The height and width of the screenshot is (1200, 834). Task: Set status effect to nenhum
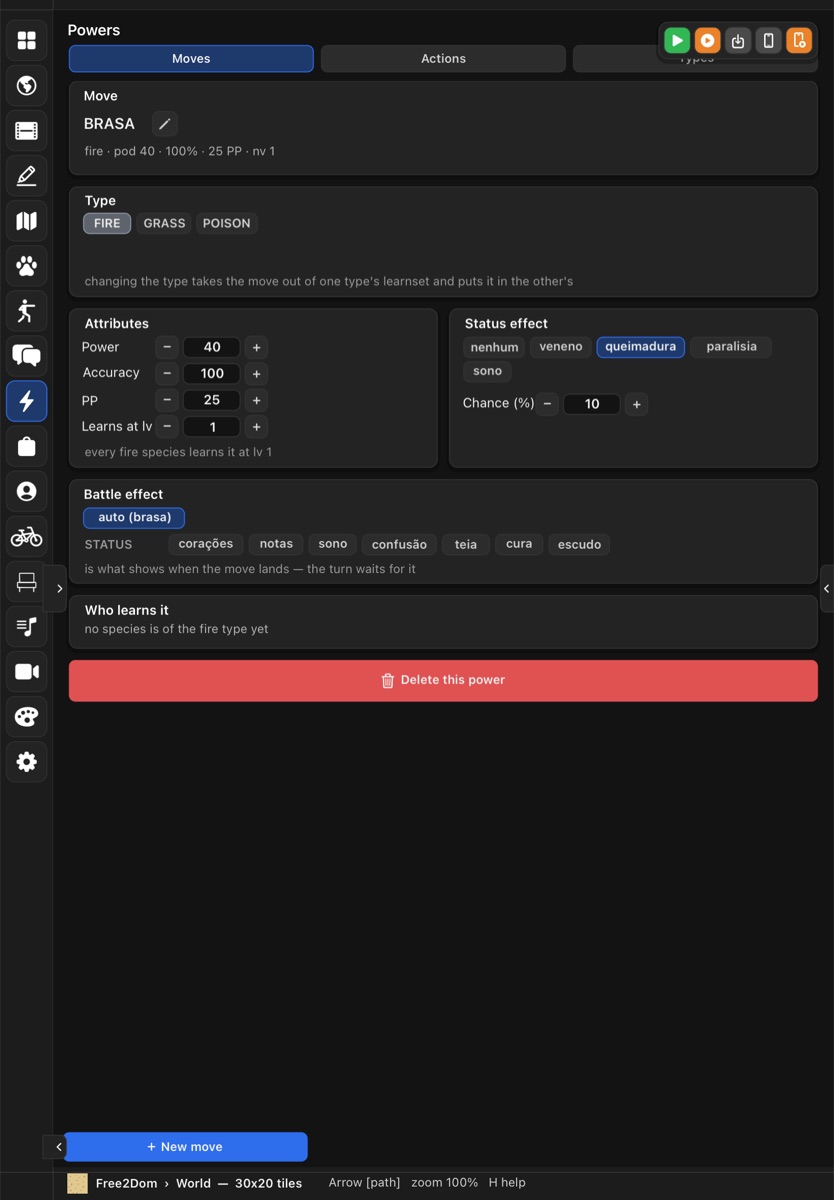[x=494, y=347]
